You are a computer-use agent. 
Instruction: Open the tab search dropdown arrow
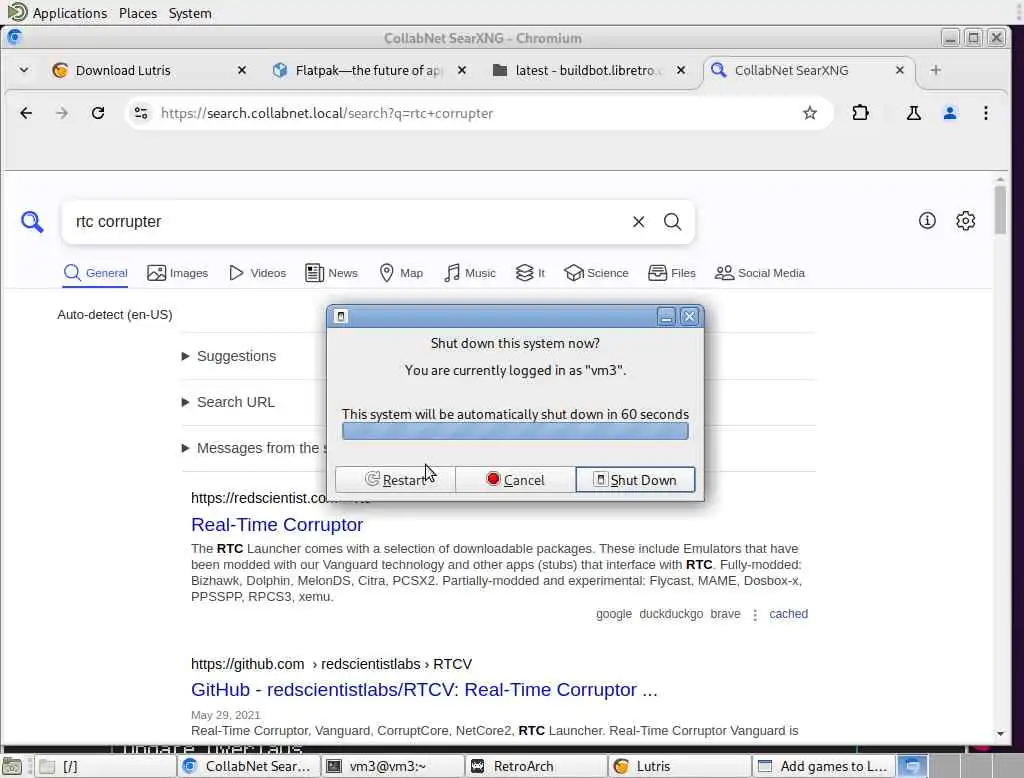point(24,70)
